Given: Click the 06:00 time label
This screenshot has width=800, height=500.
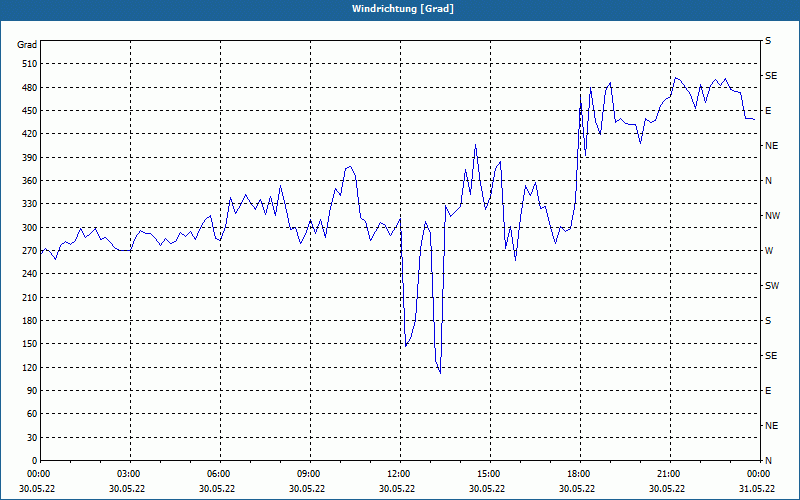Looking at the screenshot, I should coord(218,474).
